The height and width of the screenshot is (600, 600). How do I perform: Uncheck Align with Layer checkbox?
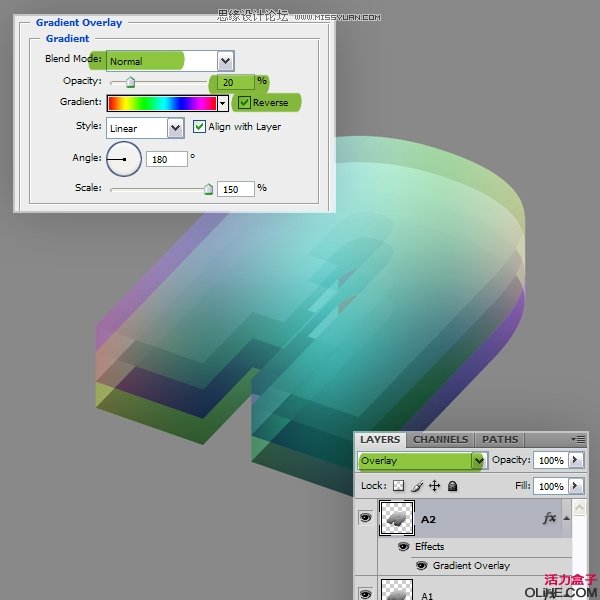pyautogui.click(x=199, y=127)
